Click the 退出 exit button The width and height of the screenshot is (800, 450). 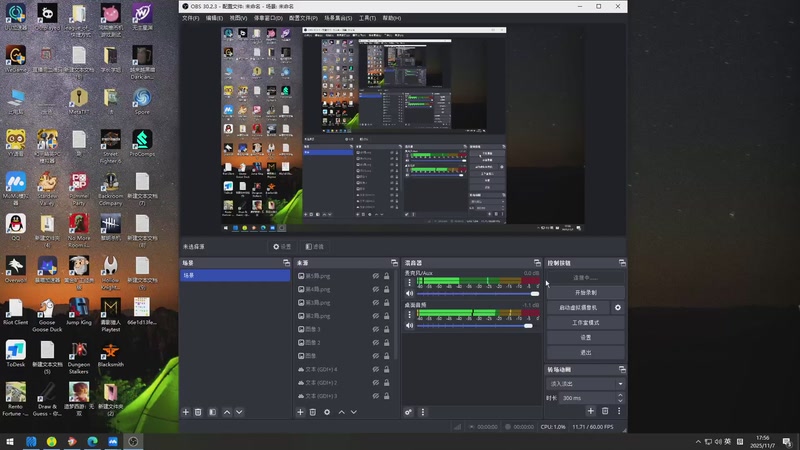(x=585, y=353)
